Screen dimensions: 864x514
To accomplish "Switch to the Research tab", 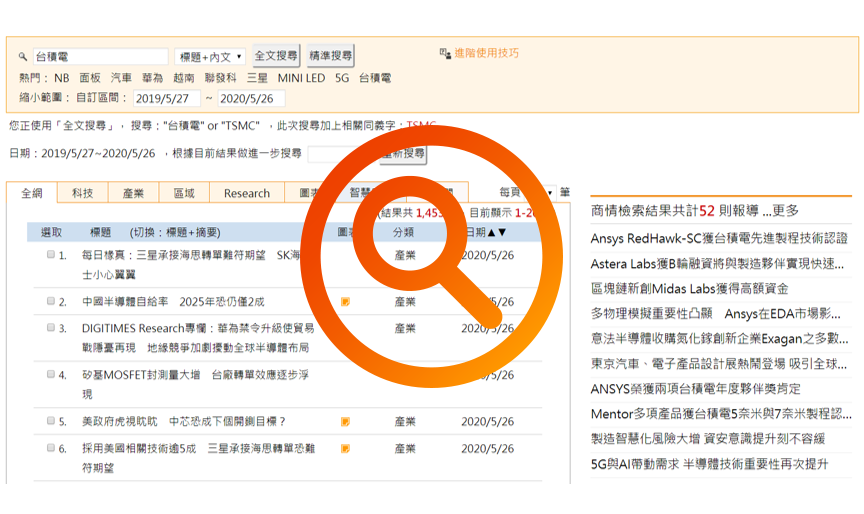I will (x=247, y=193).
